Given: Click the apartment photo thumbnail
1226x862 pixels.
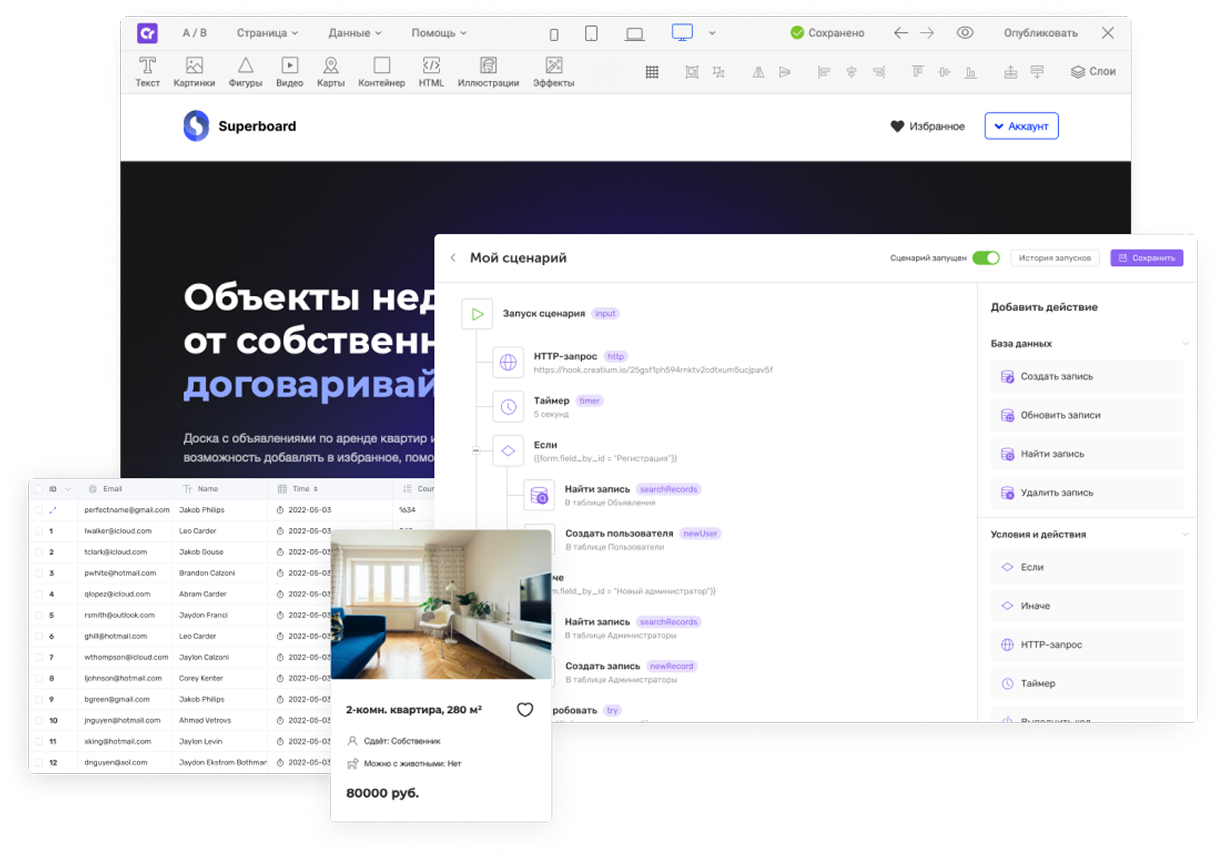Looking at the screenshot, I should tap(441, 605).
